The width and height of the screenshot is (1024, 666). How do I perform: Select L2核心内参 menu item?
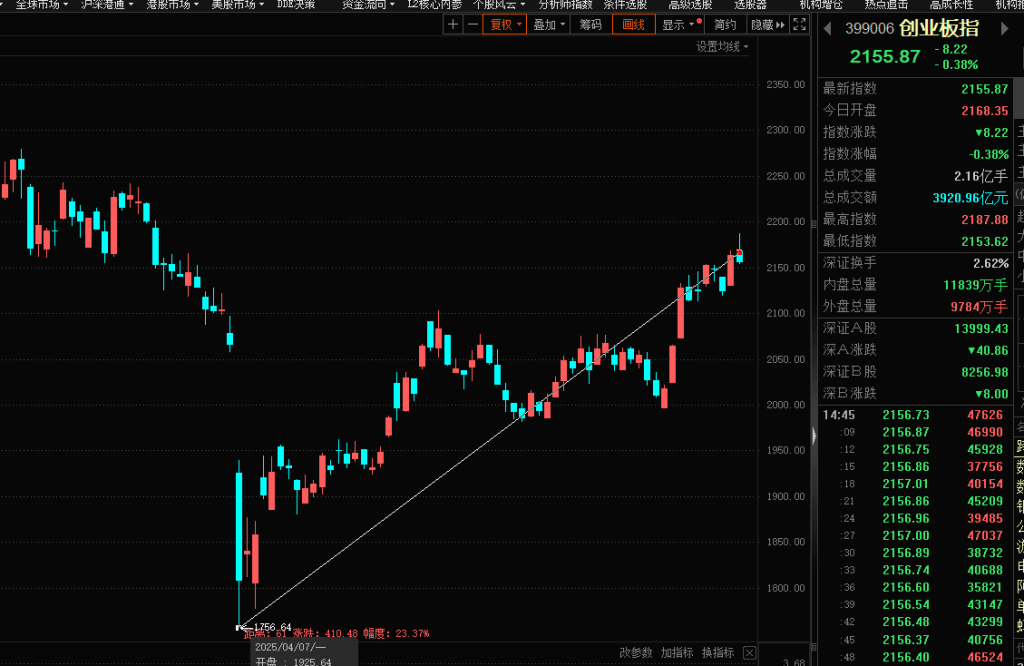434,5
